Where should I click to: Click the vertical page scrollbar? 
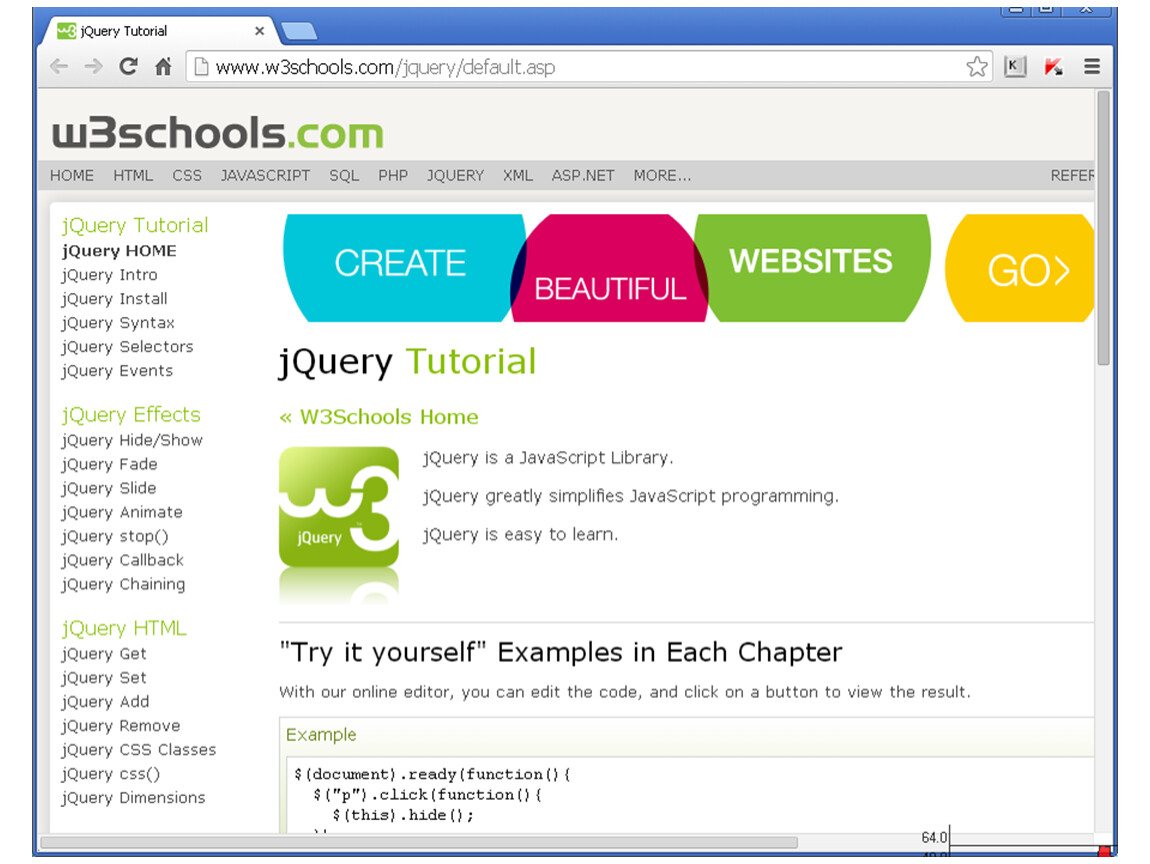click(x=1103, y=230)
